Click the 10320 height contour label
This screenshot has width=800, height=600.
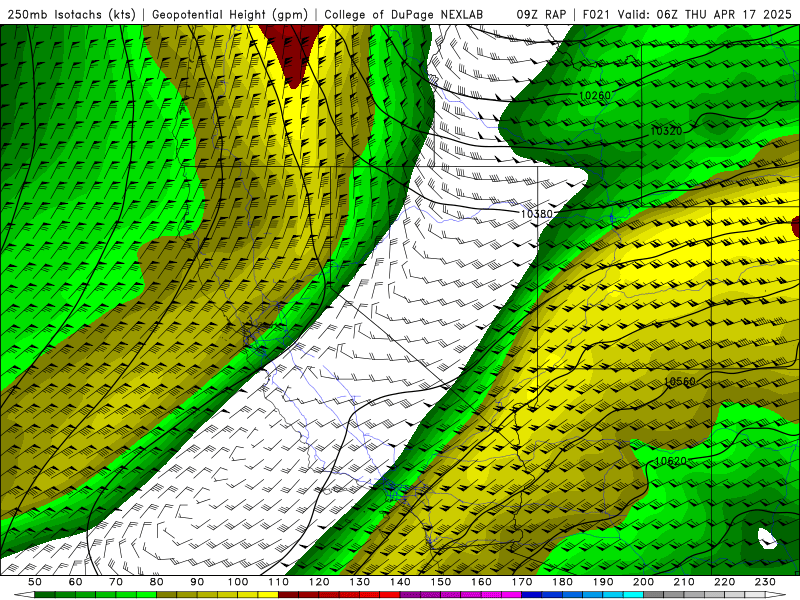pyautogui.click(x=666, y=131)
